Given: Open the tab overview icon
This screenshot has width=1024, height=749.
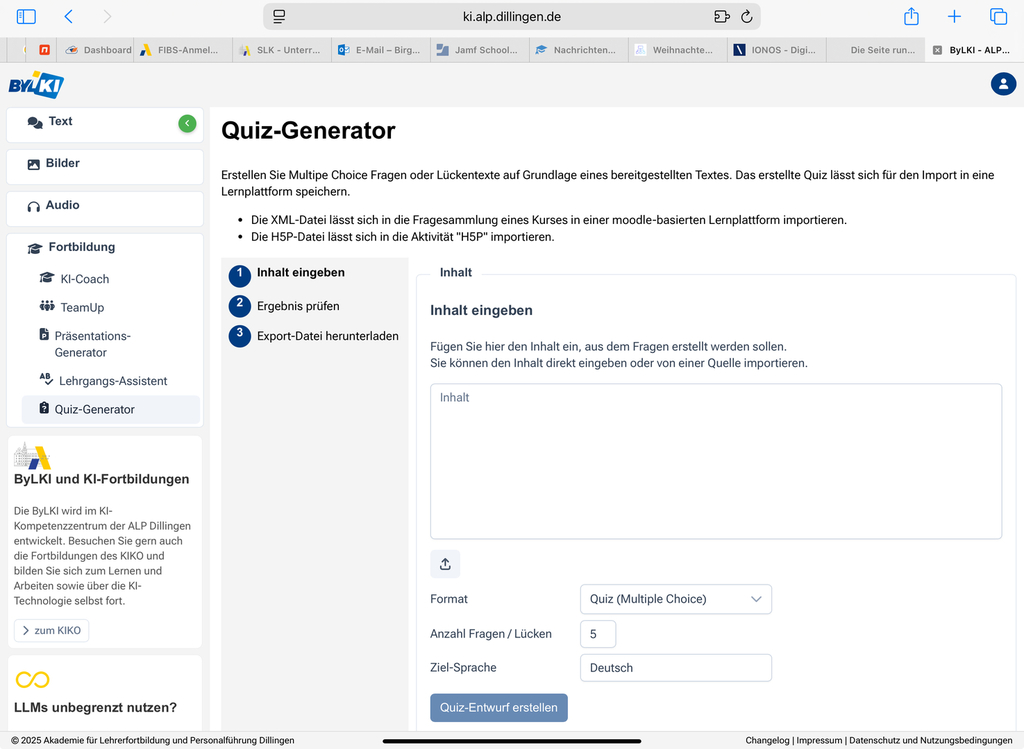Looking at the screenshot, I should (x=998, y=16).
